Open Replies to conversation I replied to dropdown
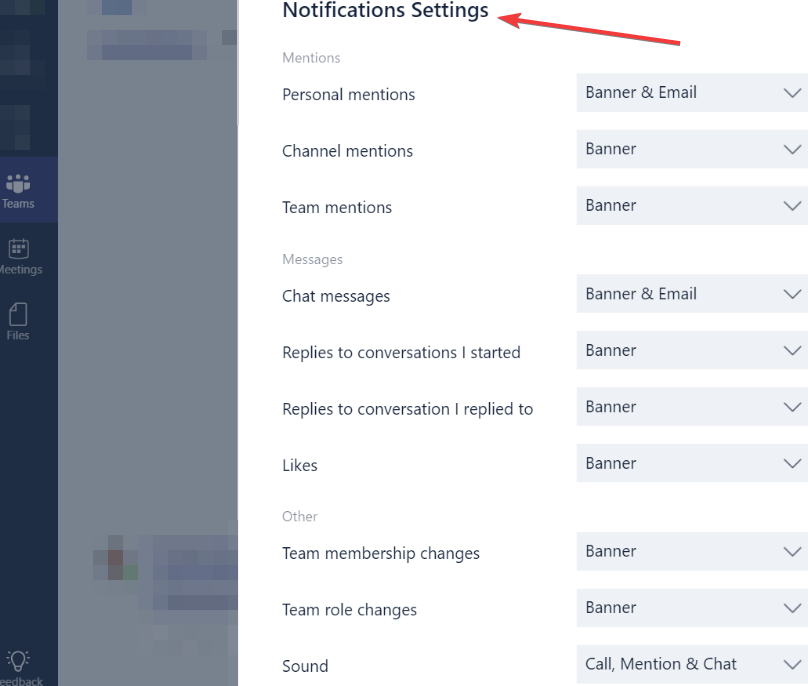 click(692, 407)
